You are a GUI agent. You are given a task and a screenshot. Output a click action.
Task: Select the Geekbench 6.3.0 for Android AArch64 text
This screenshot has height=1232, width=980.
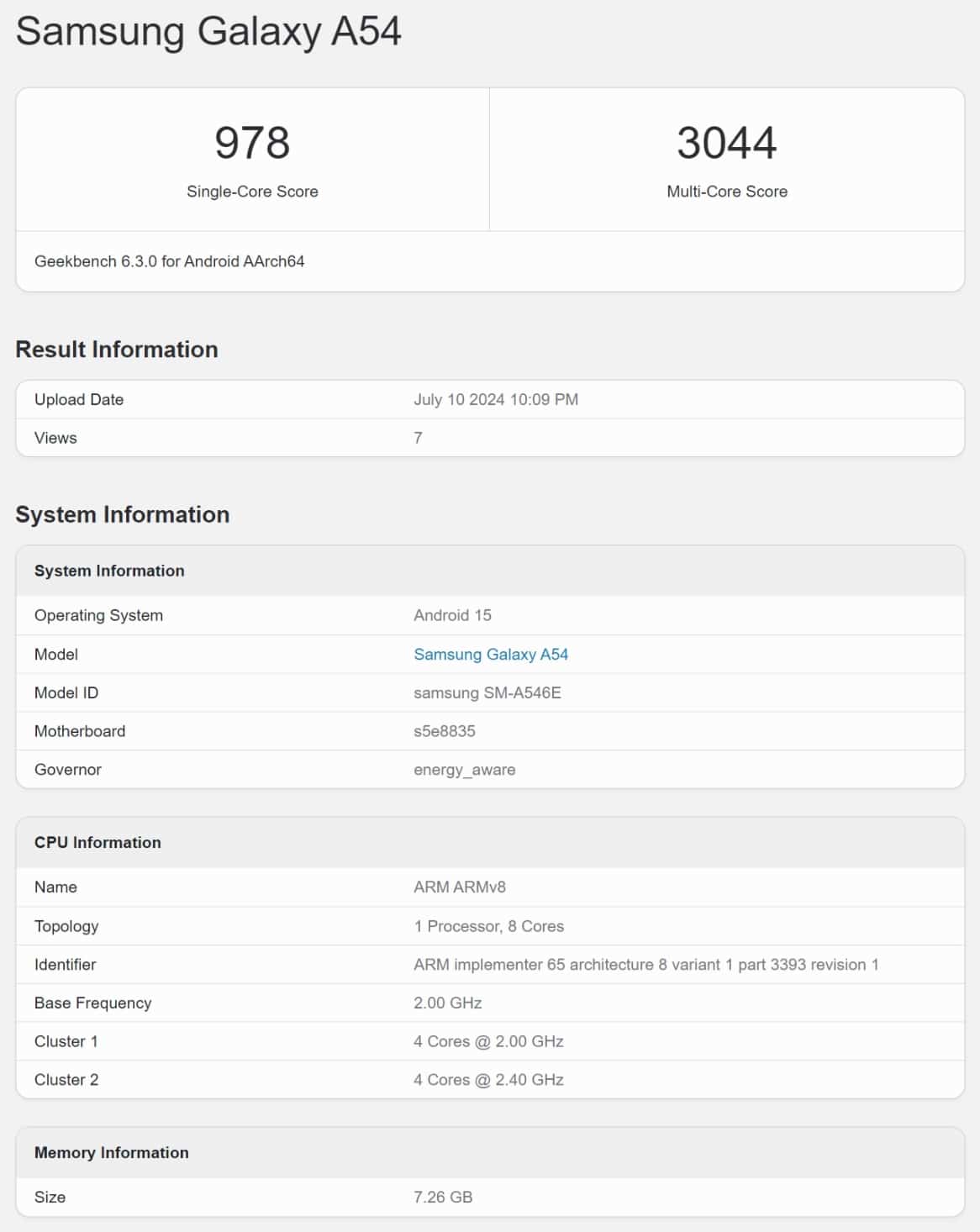169,261
